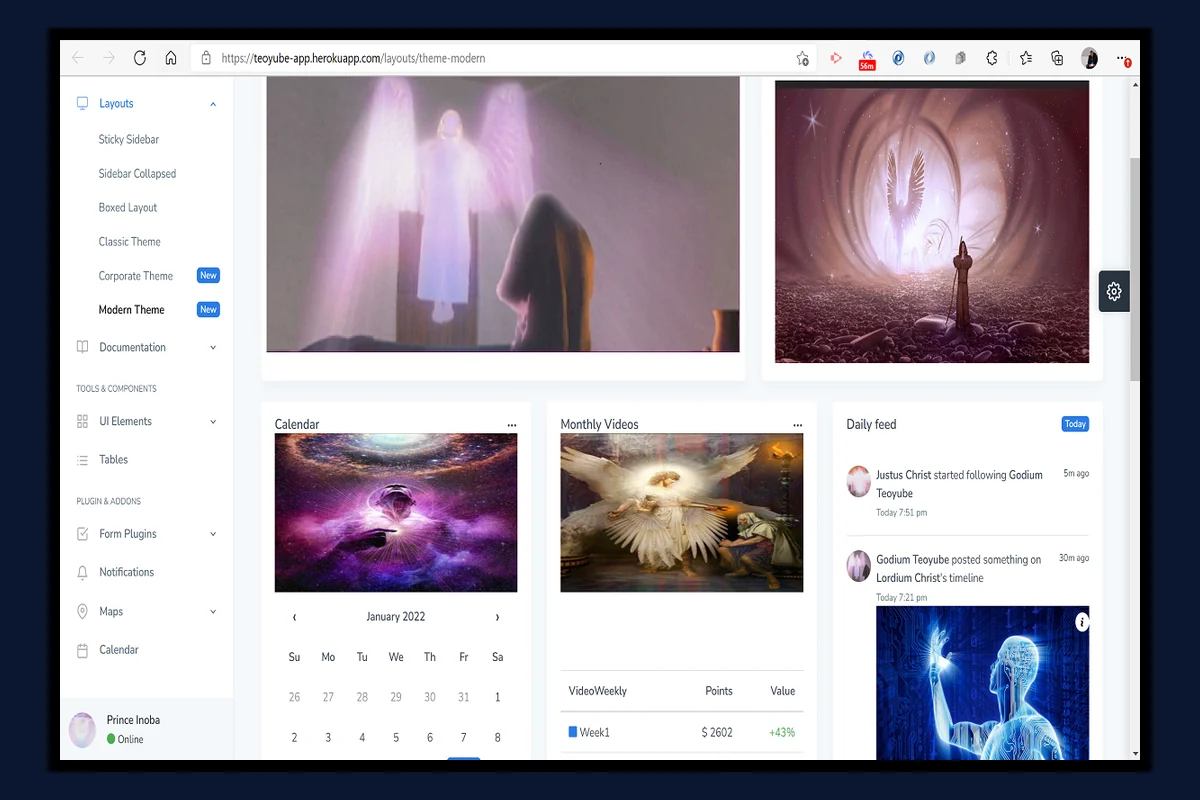Click the blue digital human feed image
1200x800 pixels.
click(983, 682)
